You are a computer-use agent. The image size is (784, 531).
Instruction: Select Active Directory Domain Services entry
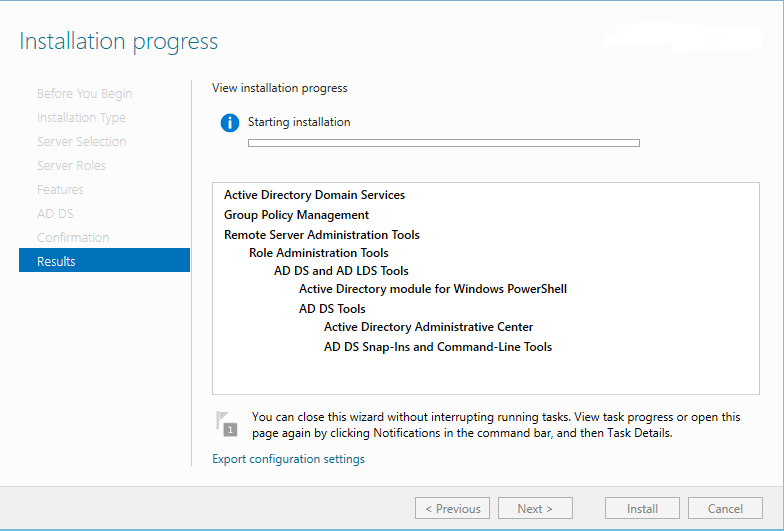click(x=314, y=195)
